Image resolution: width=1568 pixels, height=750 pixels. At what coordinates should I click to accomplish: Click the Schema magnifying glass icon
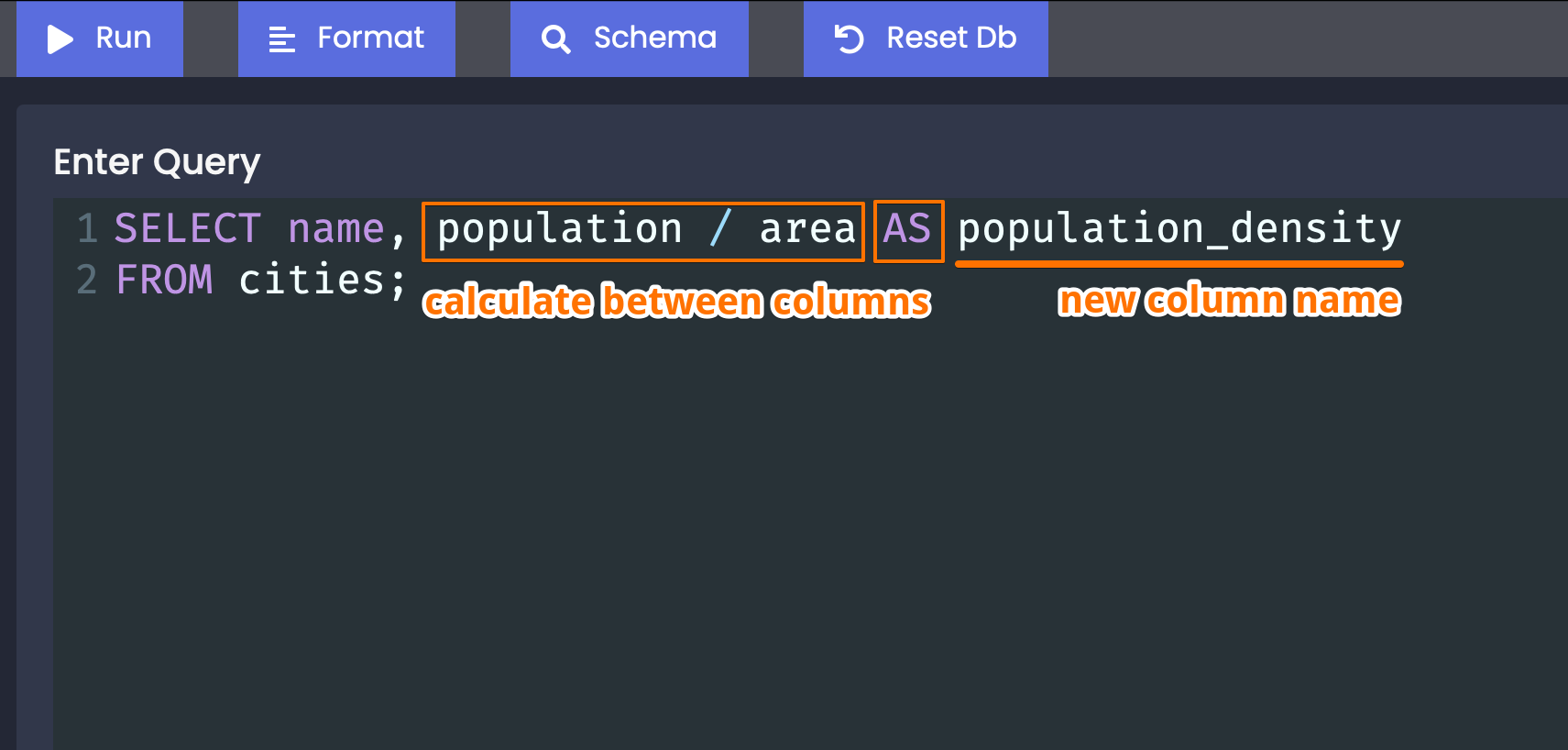tap(555, 39)
